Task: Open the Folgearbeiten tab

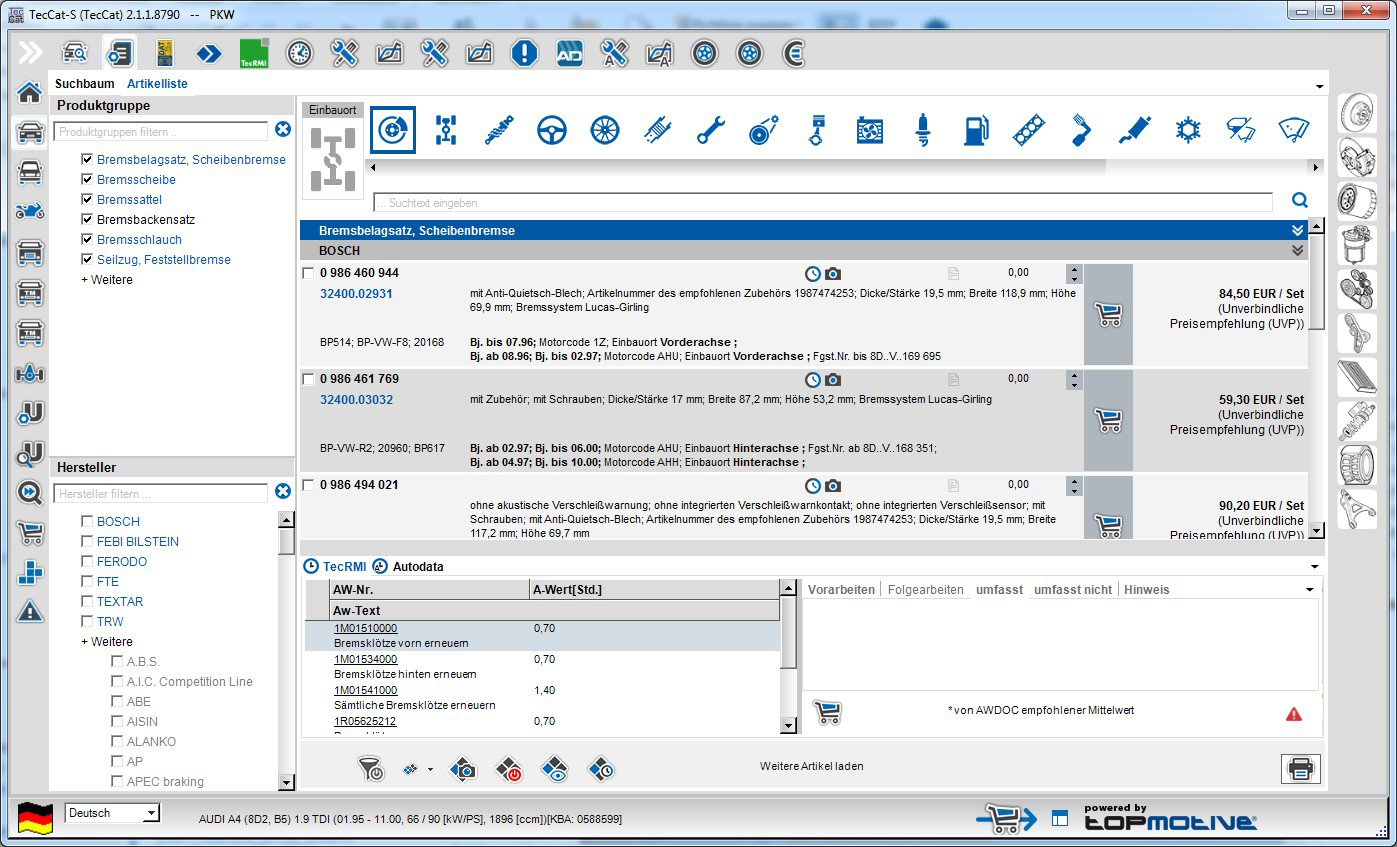Action: pos(926,590)
